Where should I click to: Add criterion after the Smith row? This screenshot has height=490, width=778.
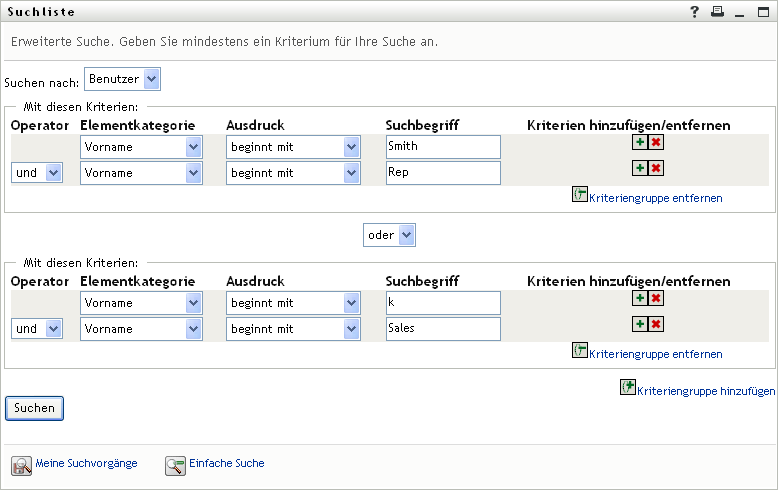click(640, 142)
